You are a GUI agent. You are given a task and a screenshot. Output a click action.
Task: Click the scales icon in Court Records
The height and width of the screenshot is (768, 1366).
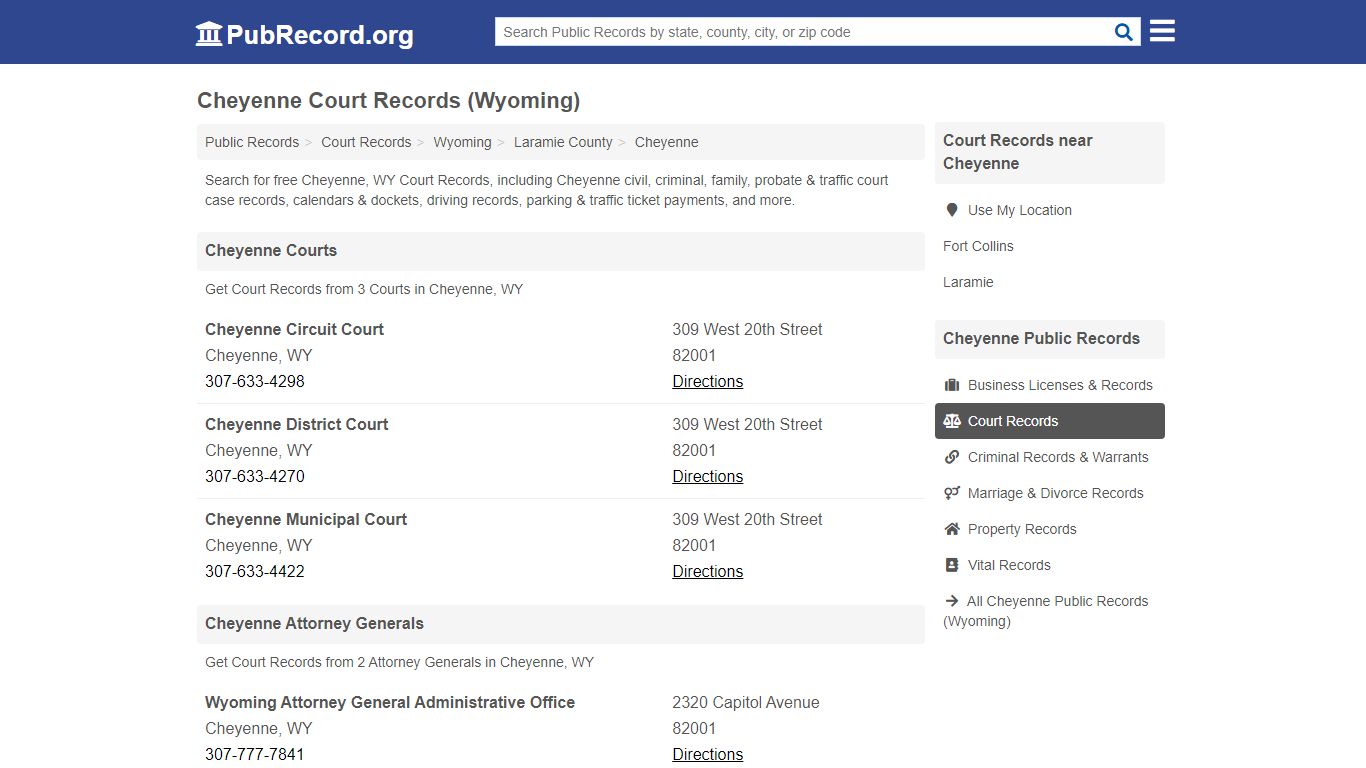952,421
